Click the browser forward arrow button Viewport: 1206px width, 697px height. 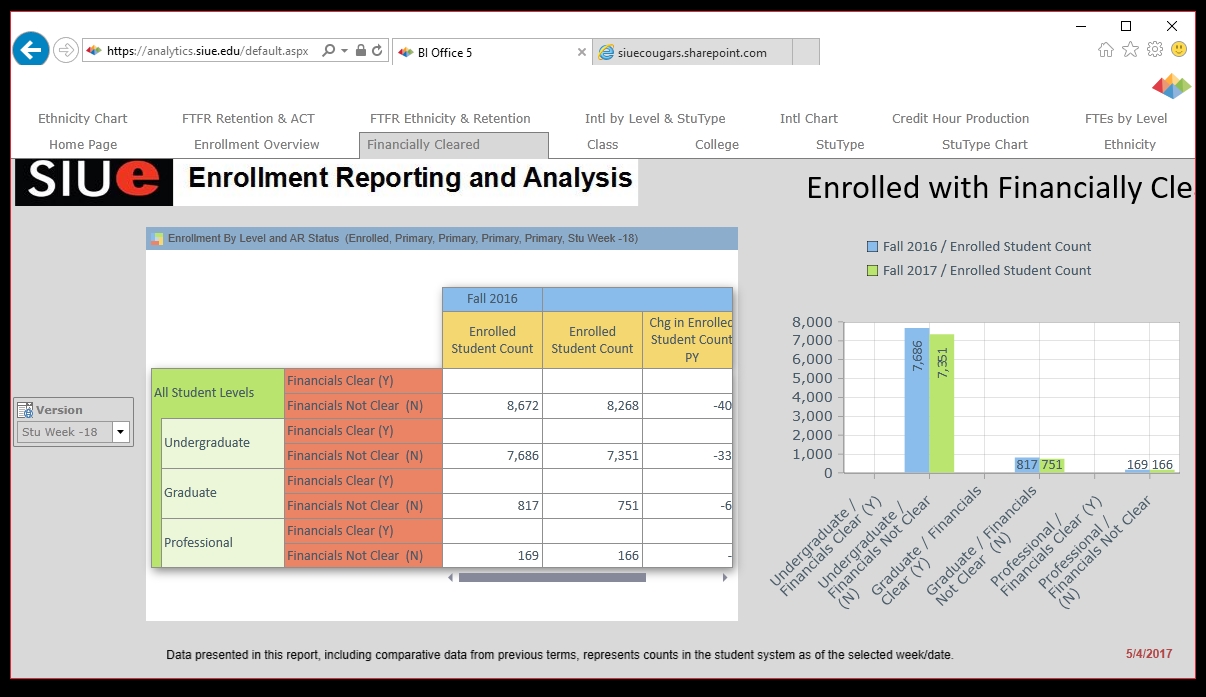pos(66,50)
